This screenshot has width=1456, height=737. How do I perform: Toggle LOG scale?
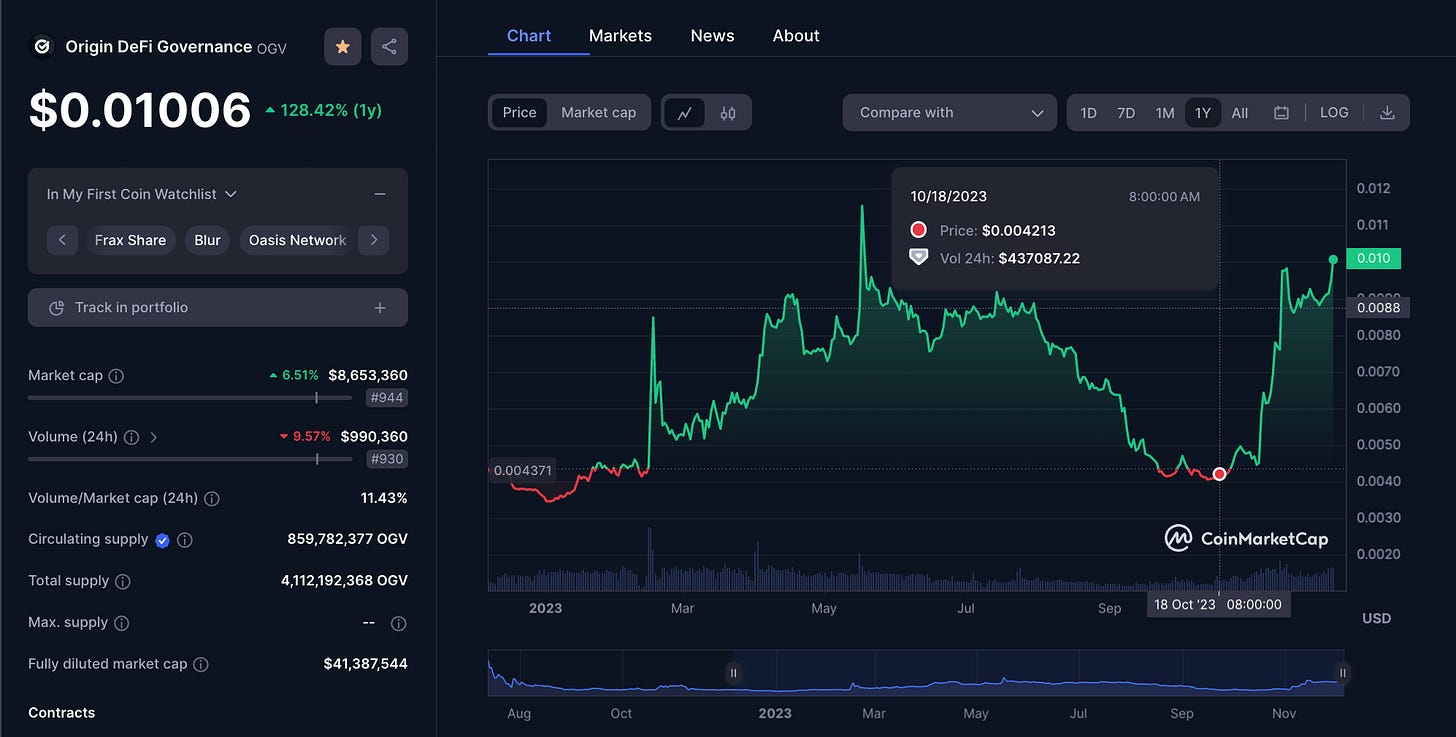tap(1334, 113)
